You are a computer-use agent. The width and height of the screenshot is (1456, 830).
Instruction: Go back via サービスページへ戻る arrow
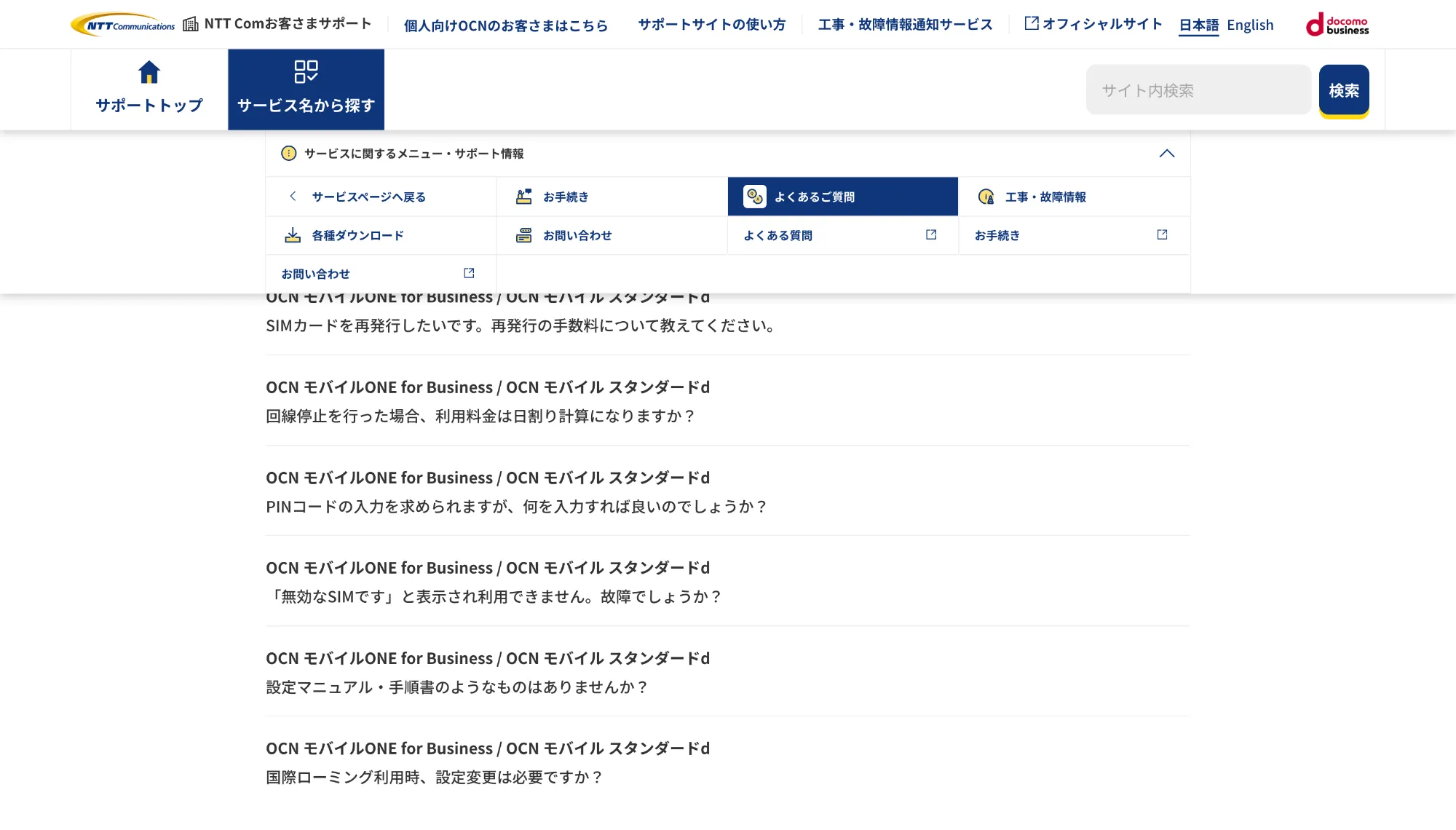tap(293, 197)
